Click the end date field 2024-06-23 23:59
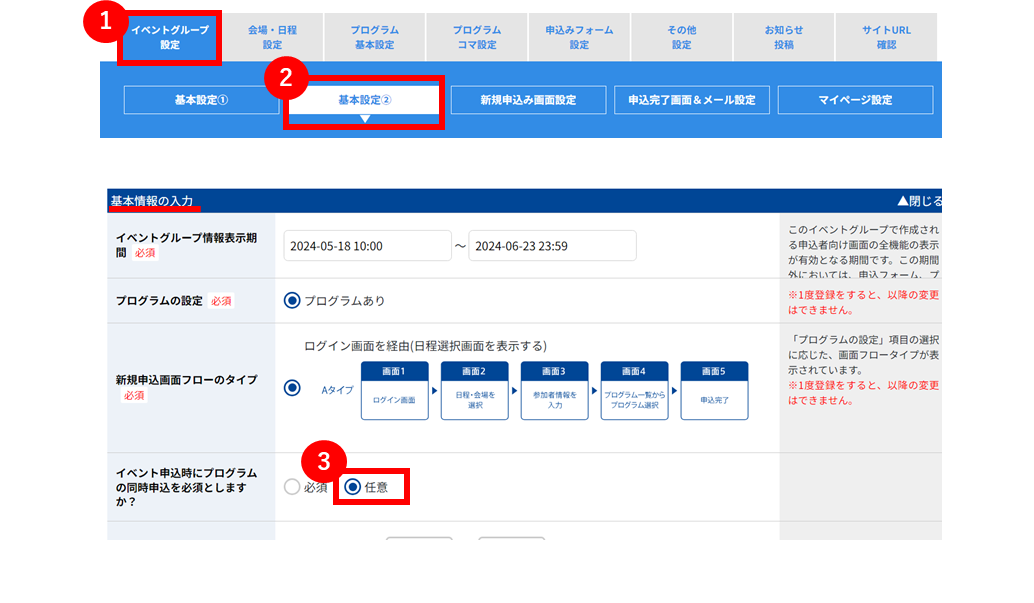1034x603 pixels. 552,246
